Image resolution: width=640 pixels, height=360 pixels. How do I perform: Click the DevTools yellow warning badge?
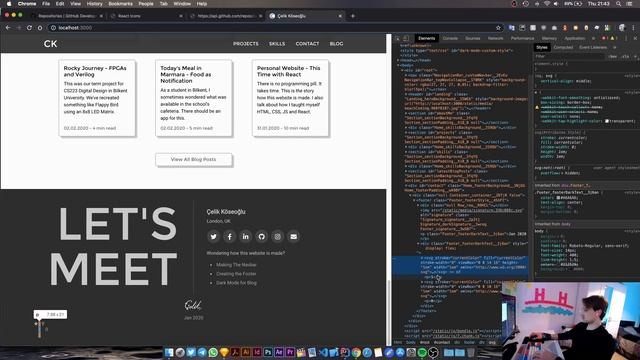pos(613,38)
